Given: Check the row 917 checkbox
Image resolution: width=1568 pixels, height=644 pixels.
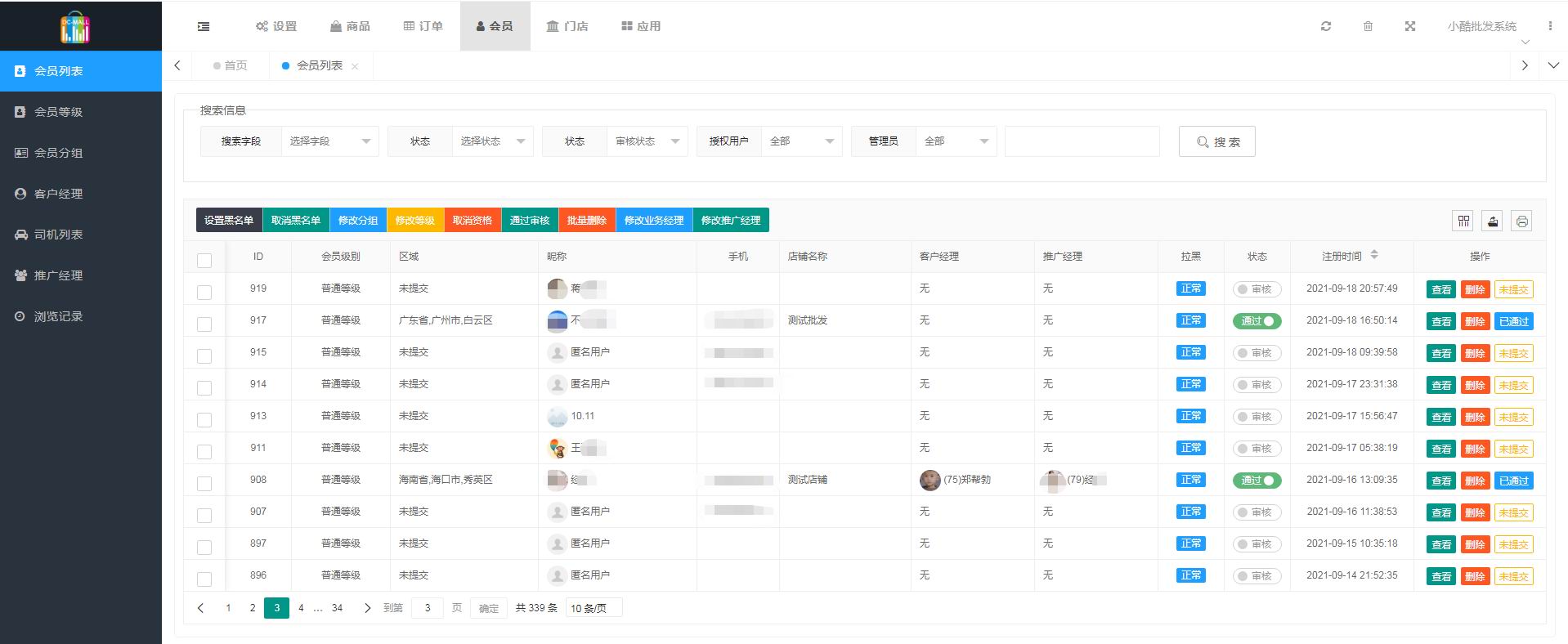Looking at the screenshot, I should [204, 324].
